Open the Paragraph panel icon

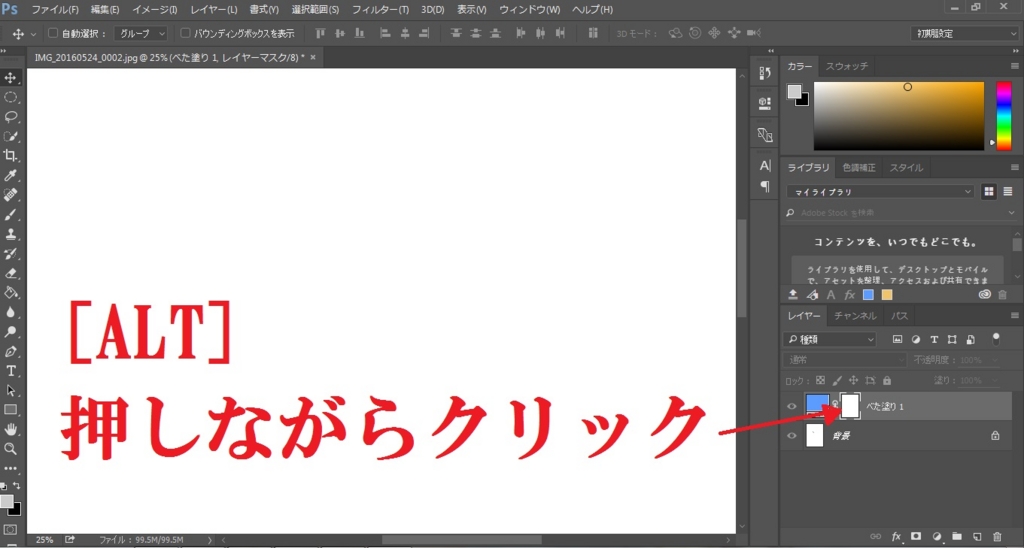coord(765,186)
